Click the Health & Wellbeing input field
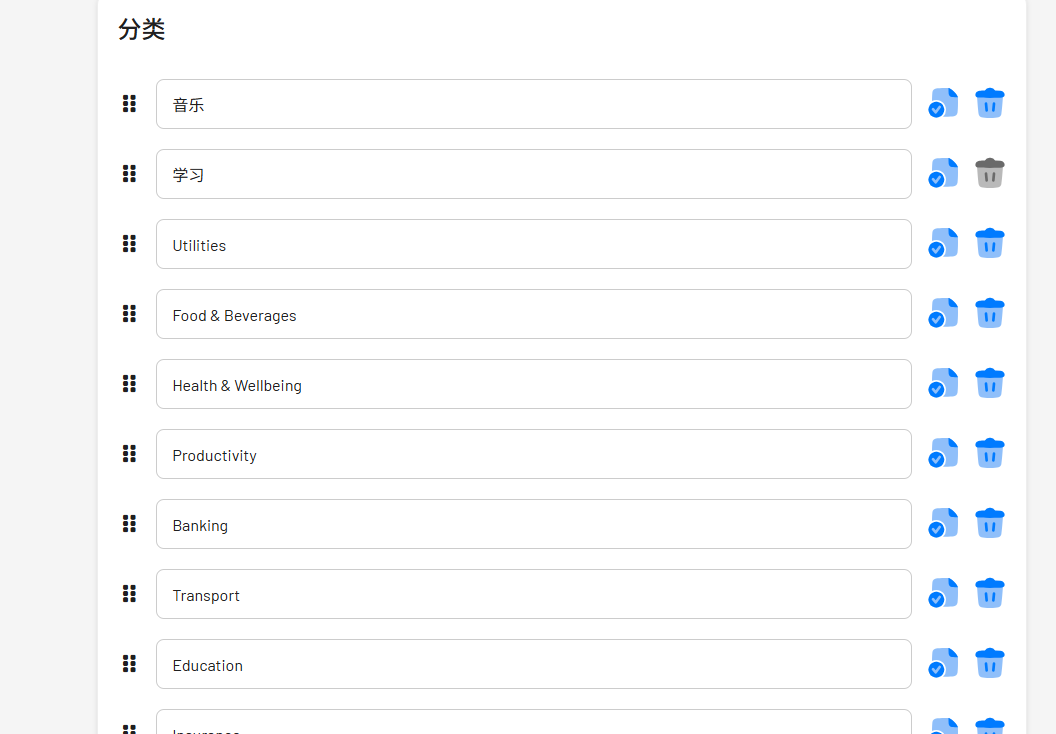The width and height of the screenshot is (1056, 734). pos(533,384)
